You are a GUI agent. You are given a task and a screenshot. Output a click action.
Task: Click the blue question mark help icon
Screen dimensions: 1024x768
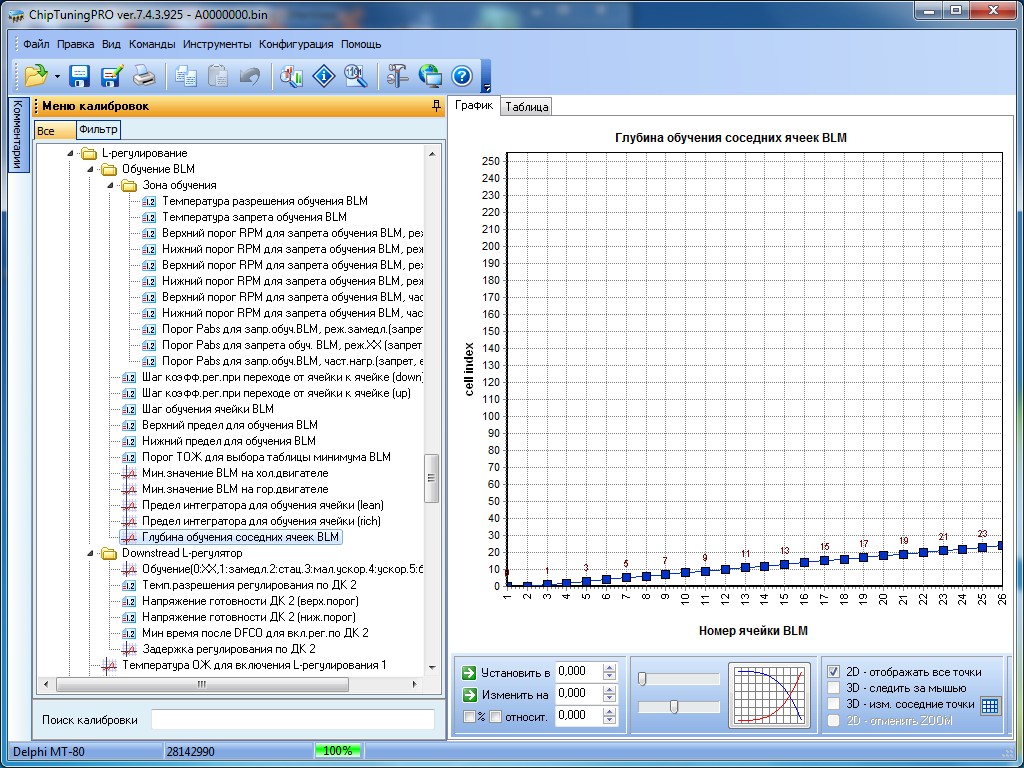[461, 76]
